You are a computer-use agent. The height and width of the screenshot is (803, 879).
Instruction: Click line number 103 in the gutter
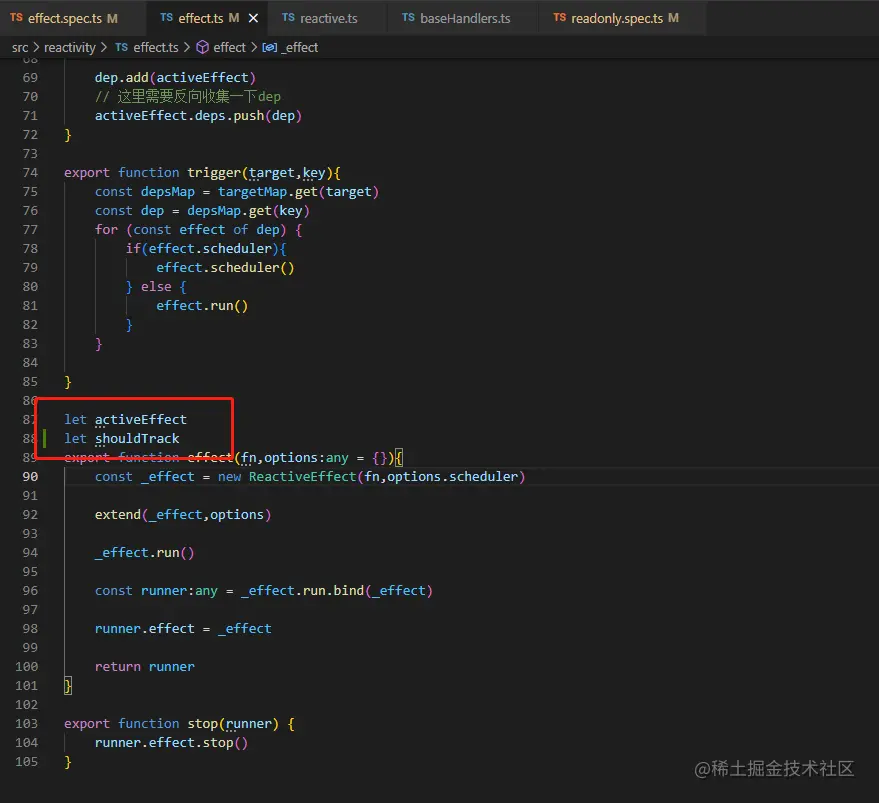point(26,723)
